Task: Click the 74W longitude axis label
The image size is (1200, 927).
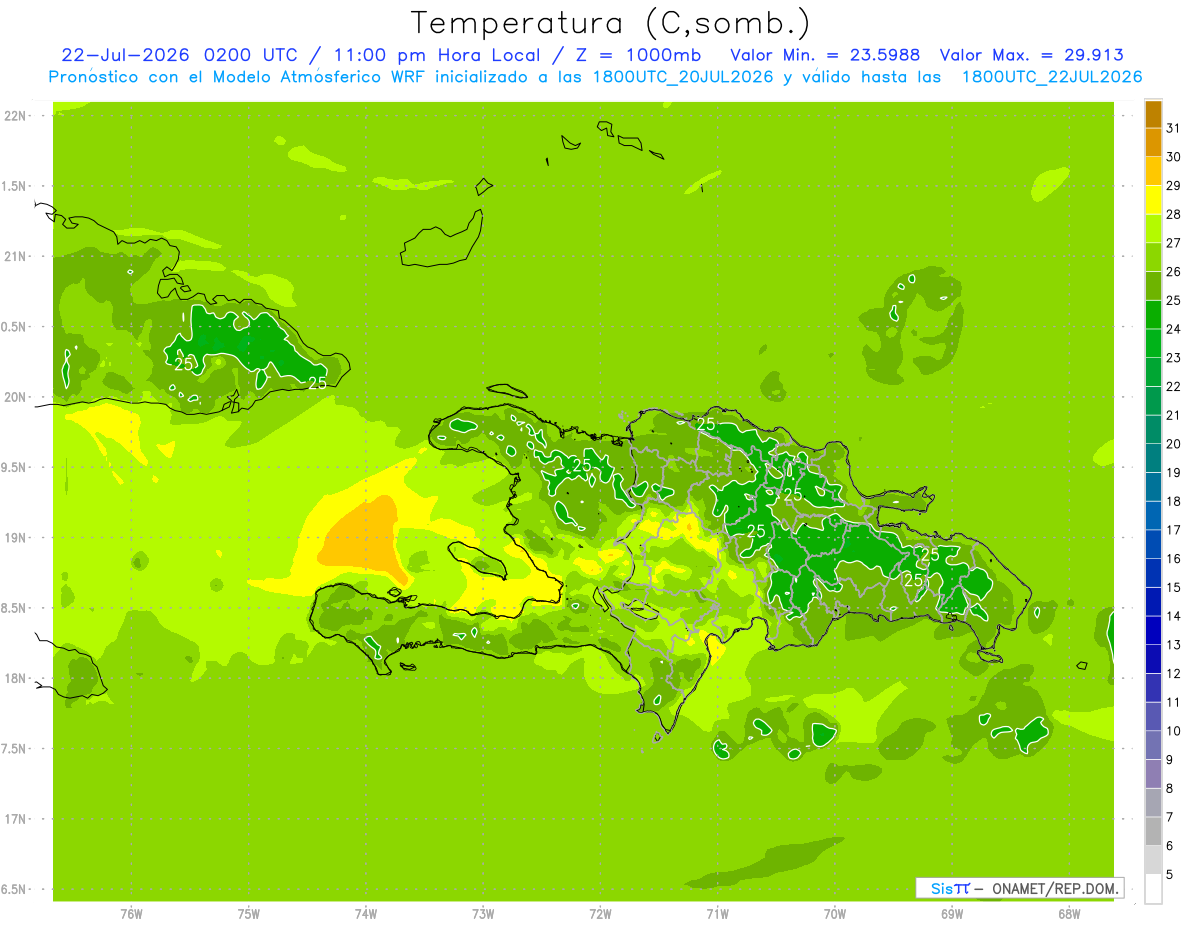Action: pyautogui.click(x=366, y=914)
